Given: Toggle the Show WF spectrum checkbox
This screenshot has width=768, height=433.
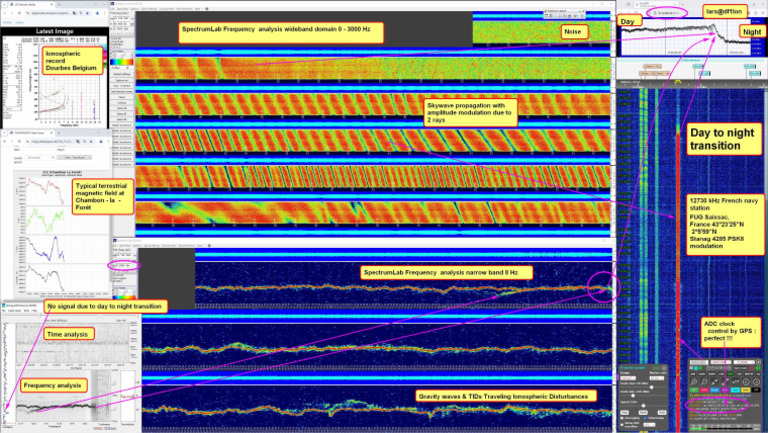Looking at the screenshot, I should point(622,425).
